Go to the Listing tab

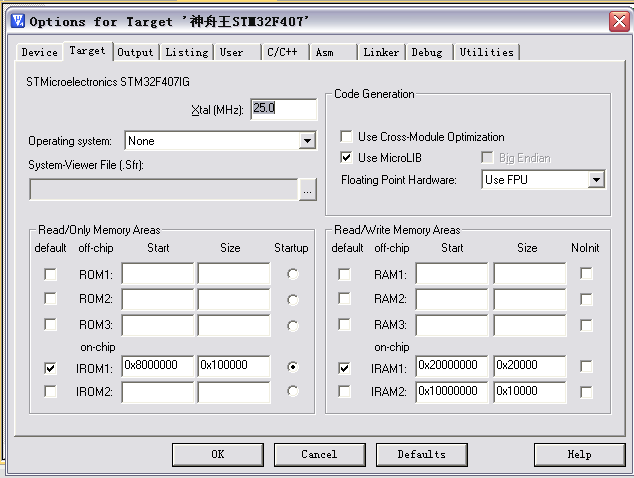point(187,53)
